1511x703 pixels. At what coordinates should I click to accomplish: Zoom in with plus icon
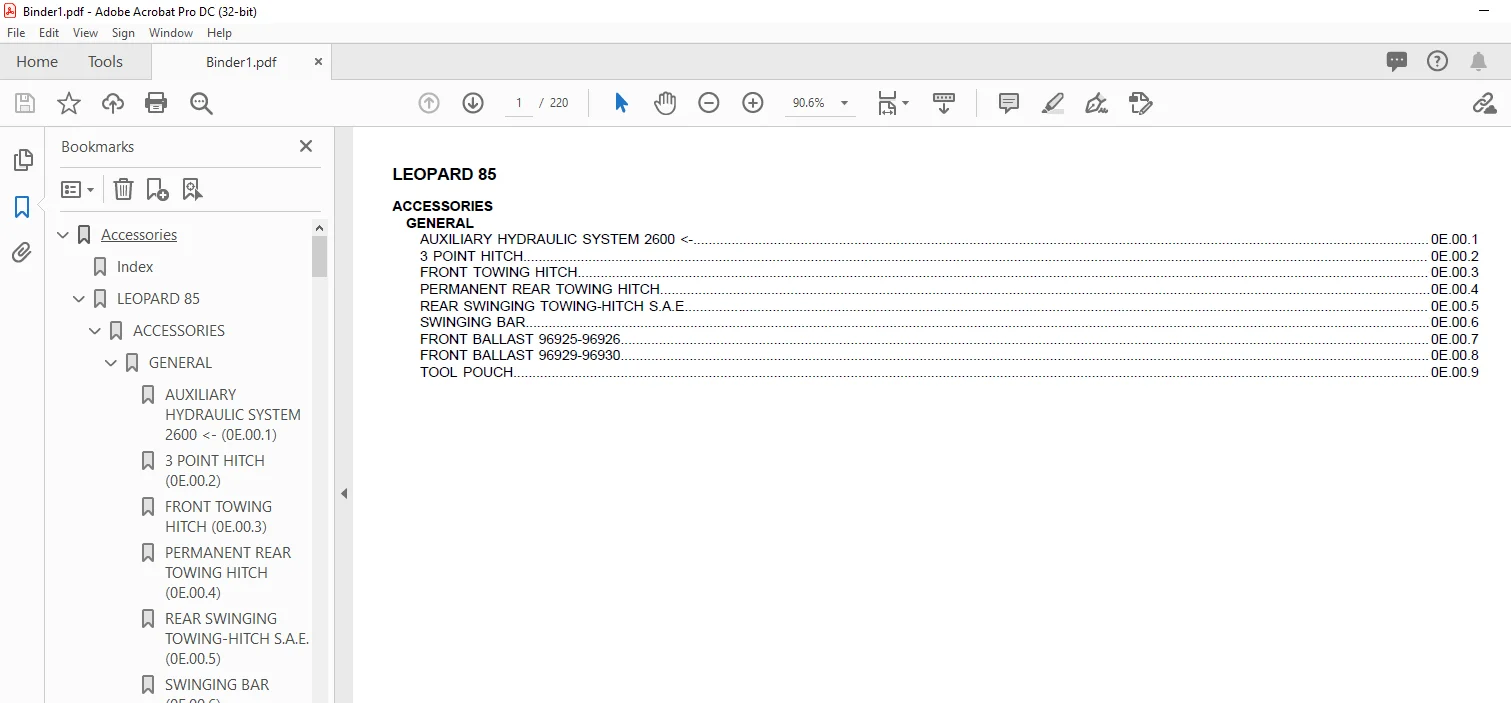pos(753,103)
